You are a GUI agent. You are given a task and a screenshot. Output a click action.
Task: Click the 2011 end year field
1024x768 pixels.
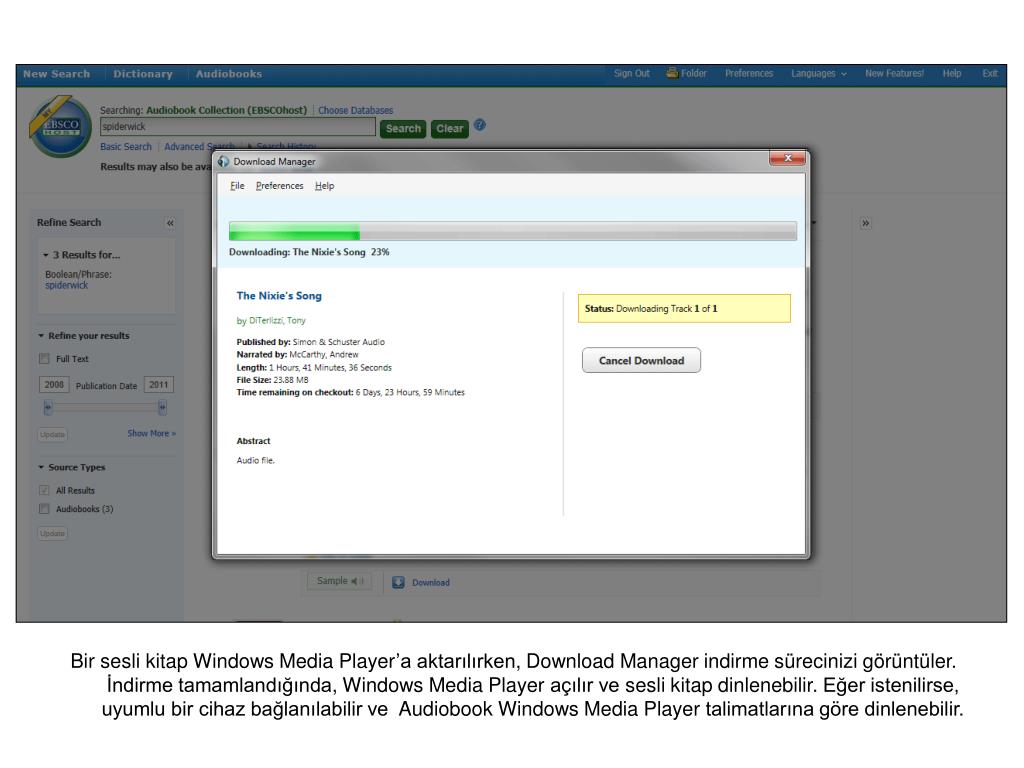click(159, 385)
